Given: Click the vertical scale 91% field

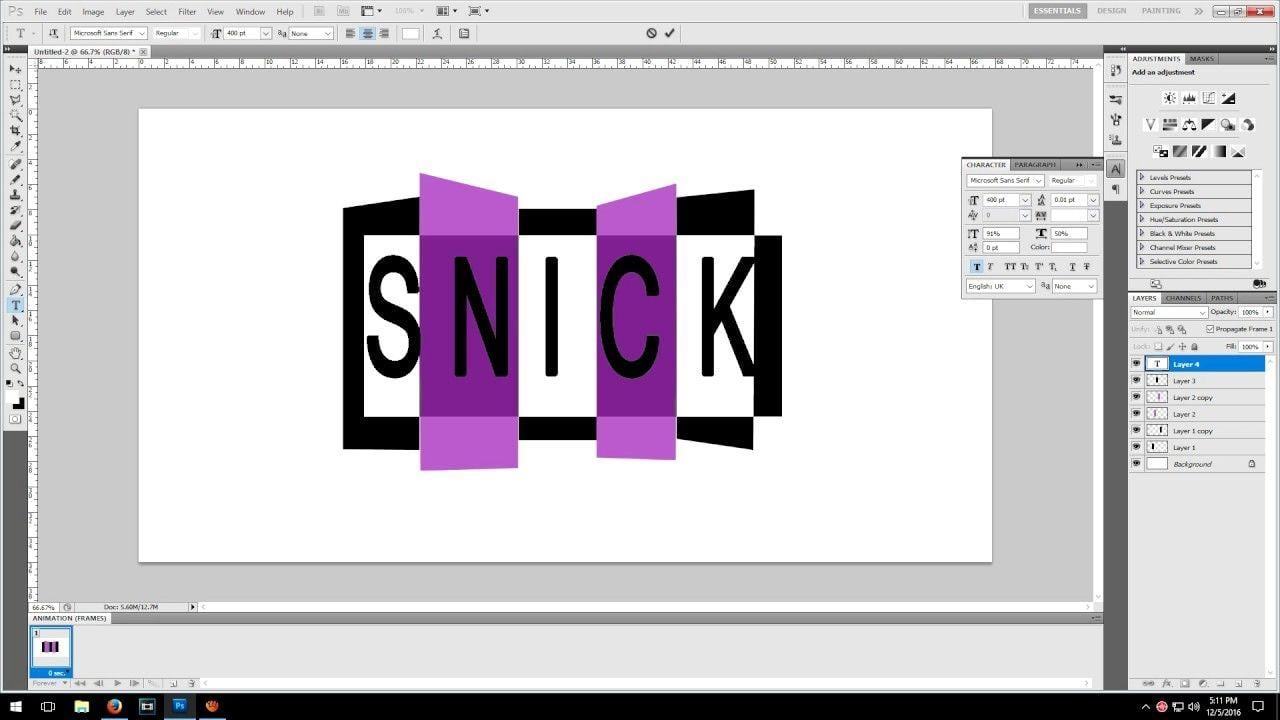Looking at the screenshot, I should click(1001, 233).
